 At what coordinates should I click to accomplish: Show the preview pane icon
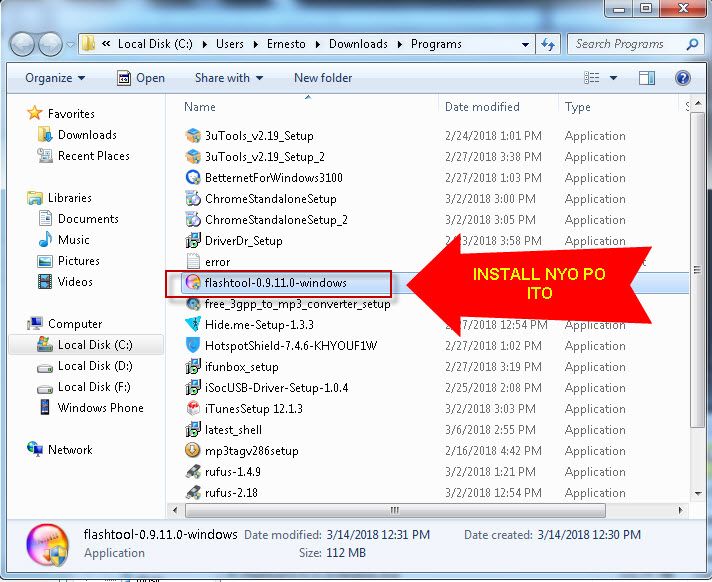pos(647,78)
